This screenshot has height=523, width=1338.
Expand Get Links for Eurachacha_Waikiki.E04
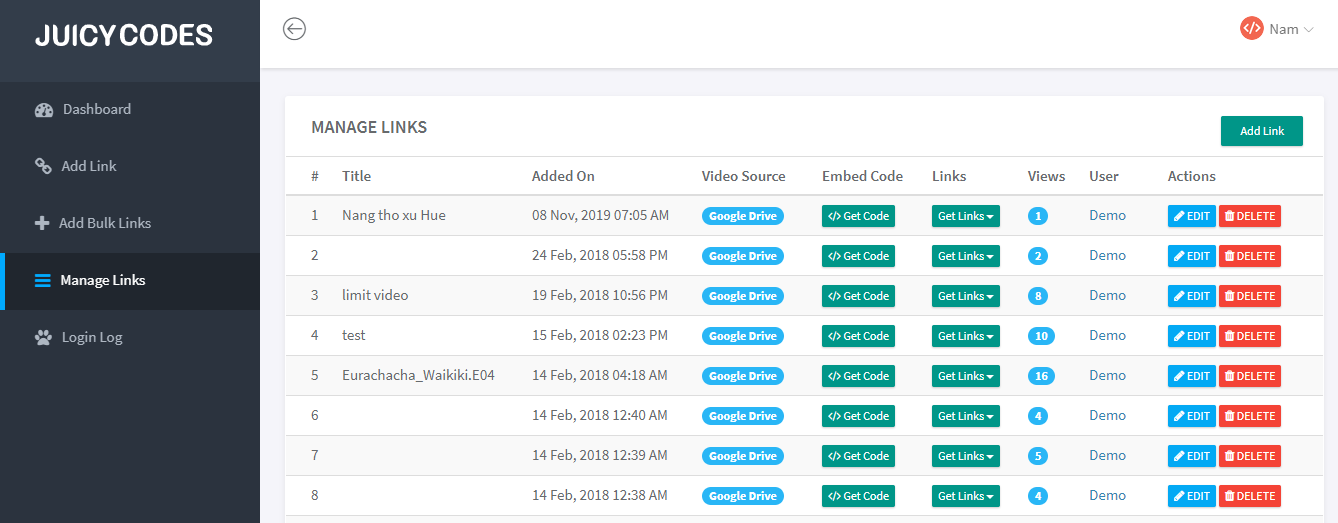click(966, 376)
